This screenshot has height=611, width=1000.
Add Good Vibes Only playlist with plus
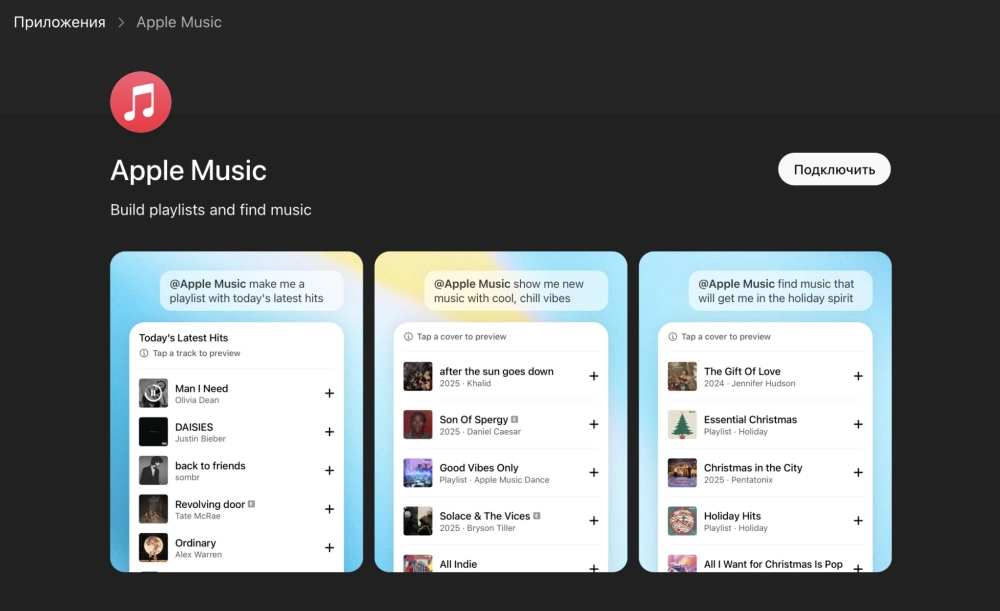tap(593, 473)
